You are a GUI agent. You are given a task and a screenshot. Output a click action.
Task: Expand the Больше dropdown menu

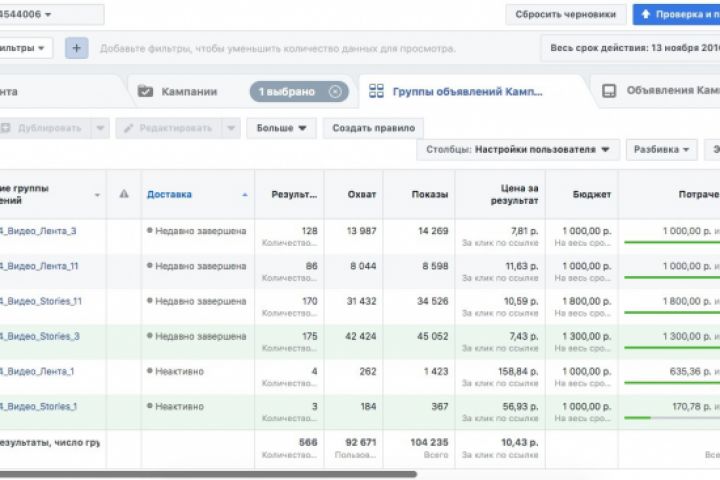(283, 128)
